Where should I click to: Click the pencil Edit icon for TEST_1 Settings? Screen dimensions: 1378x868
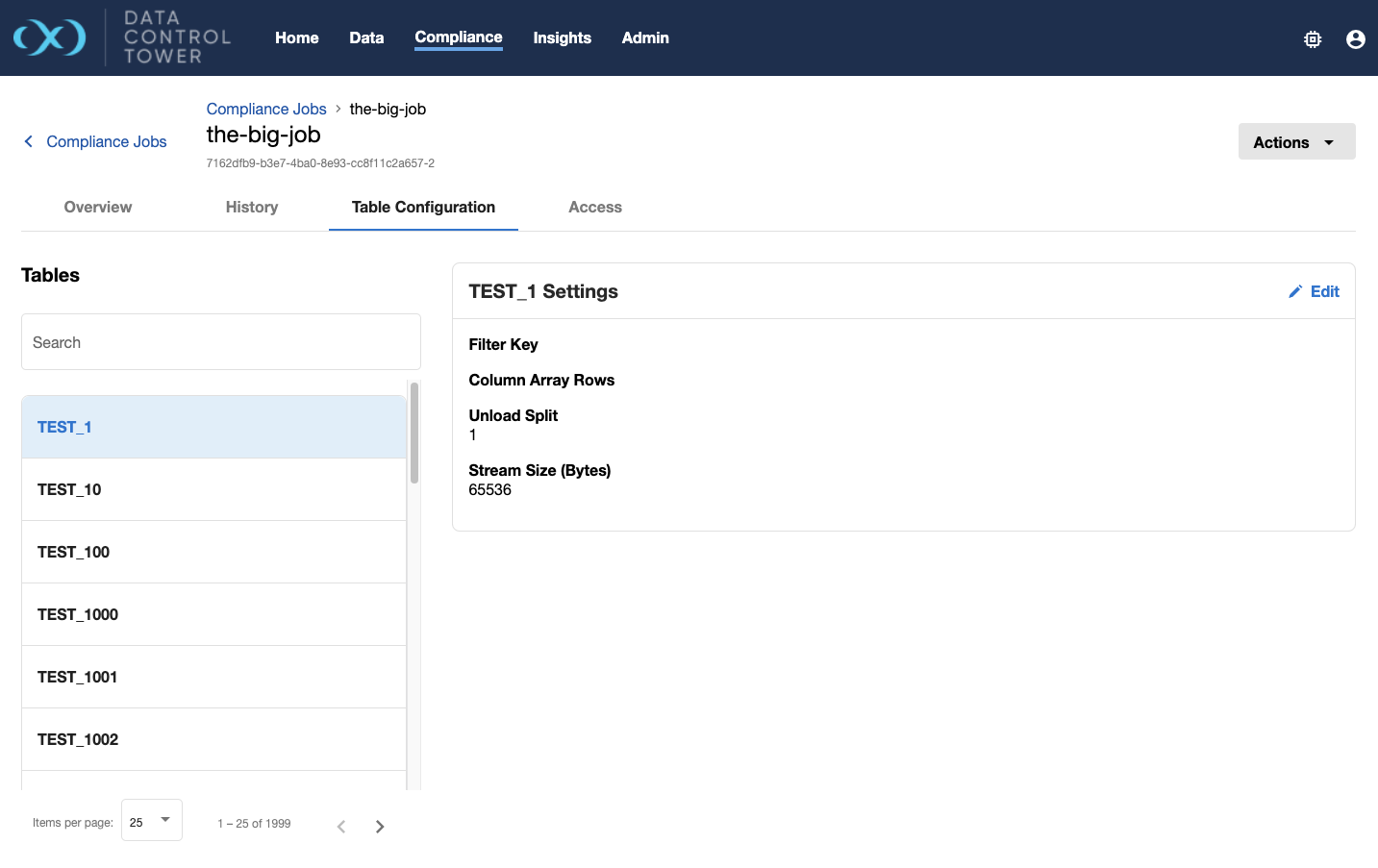point(1295,291)
